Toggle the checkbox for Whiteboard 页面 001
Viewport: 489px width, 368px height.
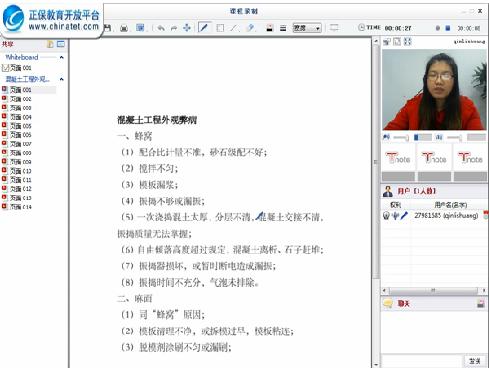pyautogui.click(x=5, y=68)
